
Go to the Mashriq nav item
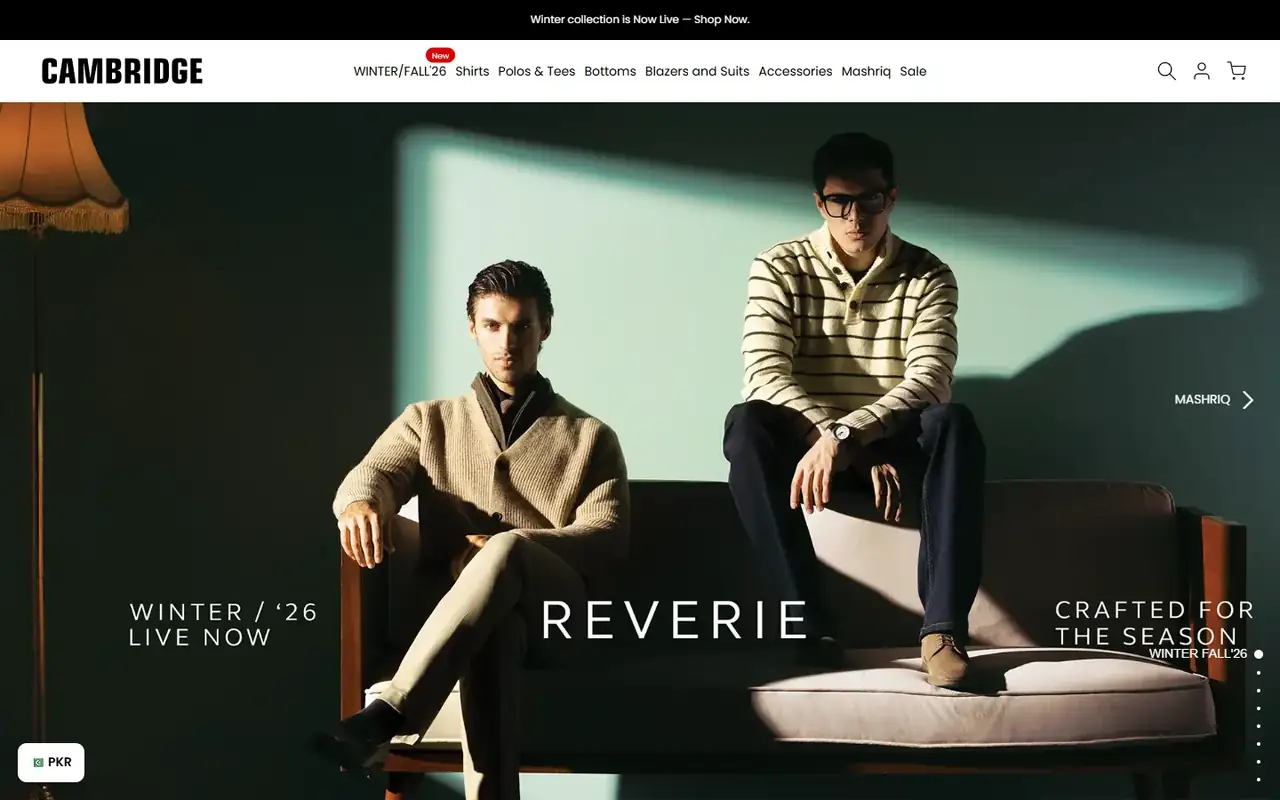tap(866, 71)
